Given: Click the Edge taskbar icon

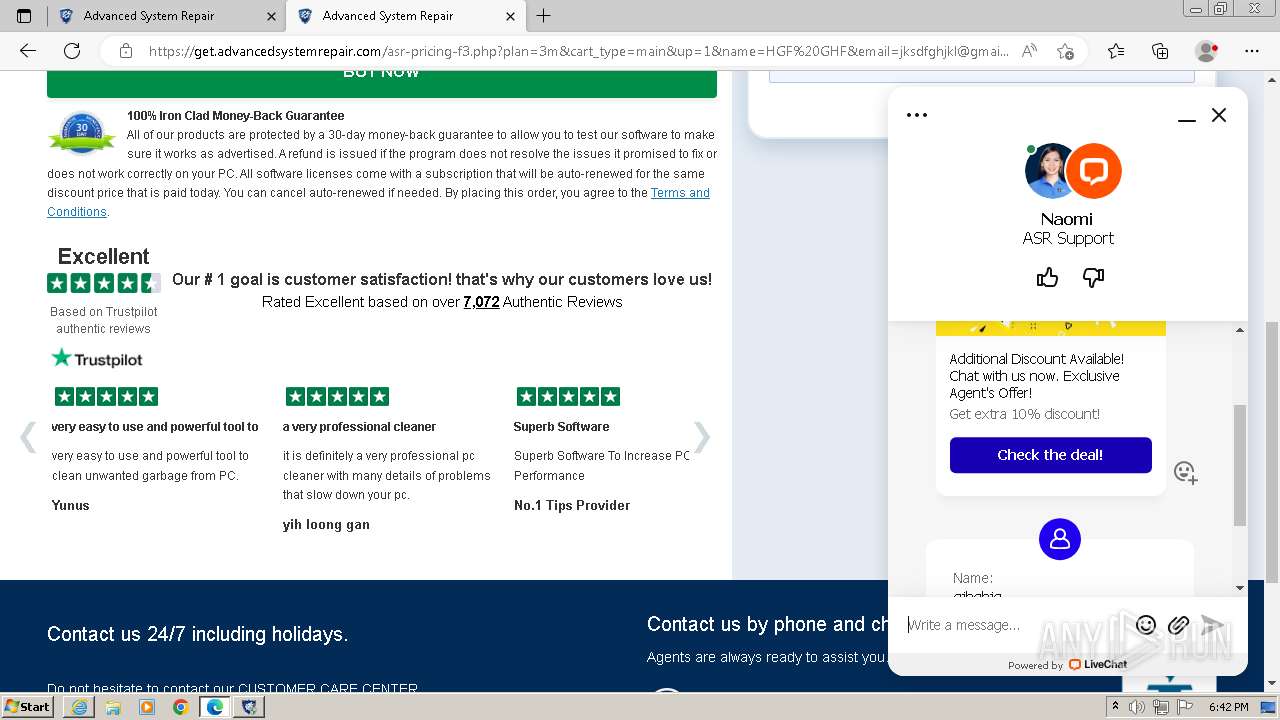Looking at the screenshot, I should [214, 707].
